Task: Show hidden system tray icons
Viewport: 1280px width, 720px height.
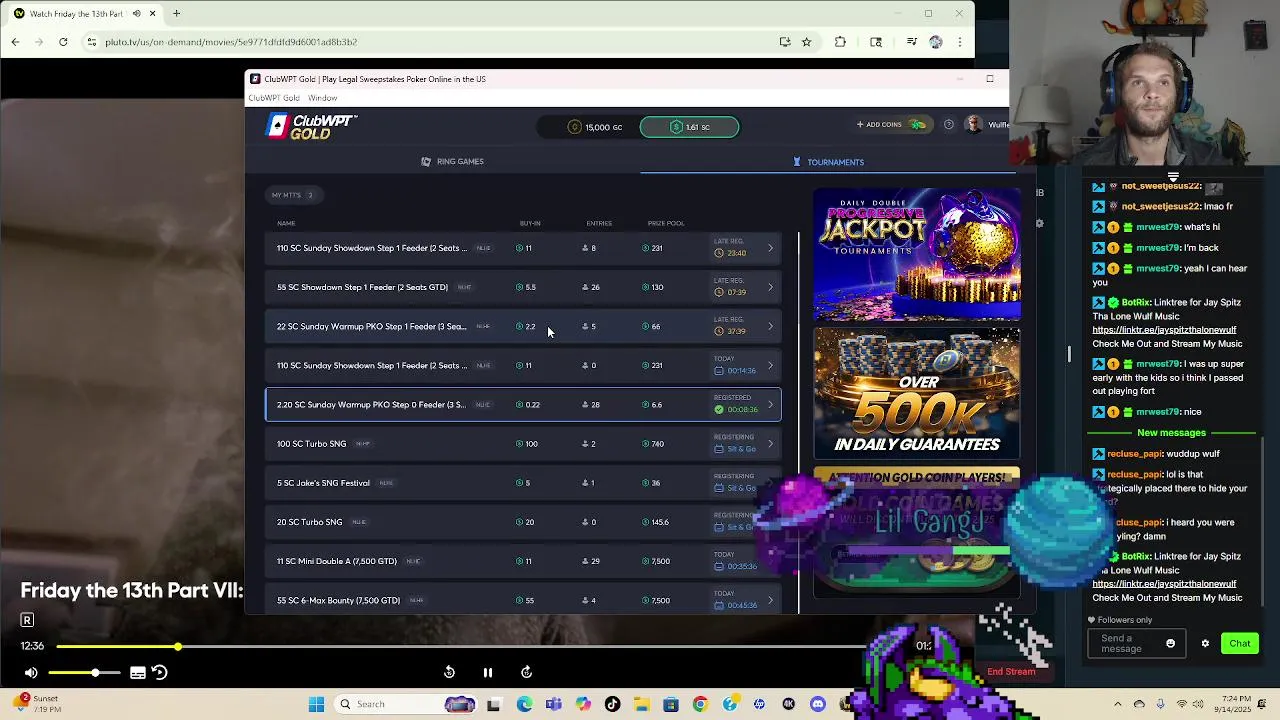Action: [x=1118, y=704]
